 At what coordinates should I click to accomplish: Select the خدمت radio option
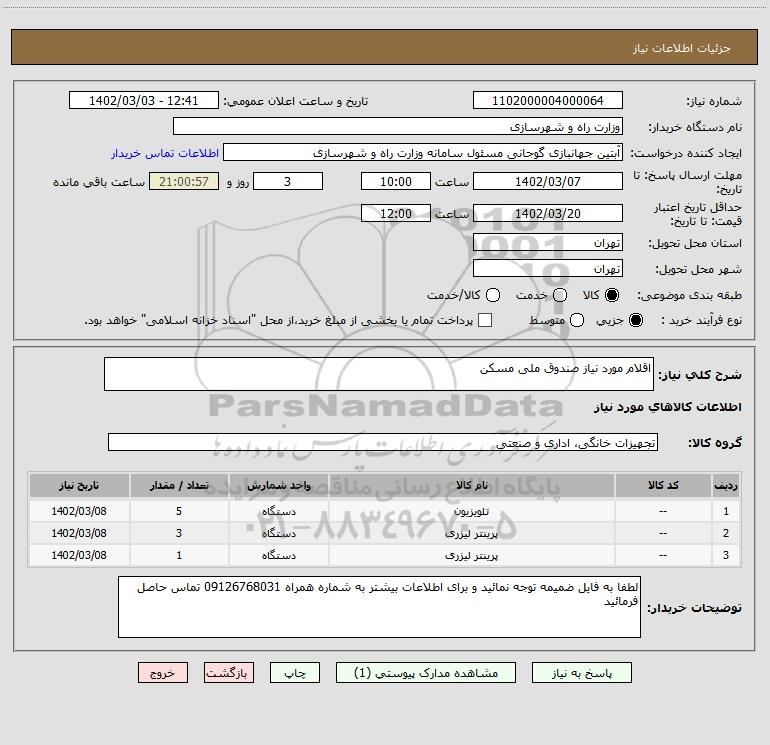point(560,295)
